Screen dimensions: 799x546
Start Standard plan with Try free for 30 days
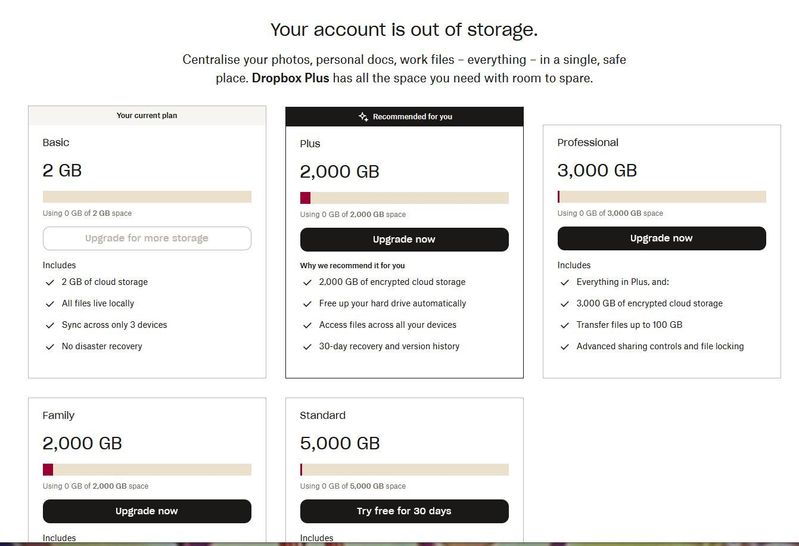tap(404, 511)
